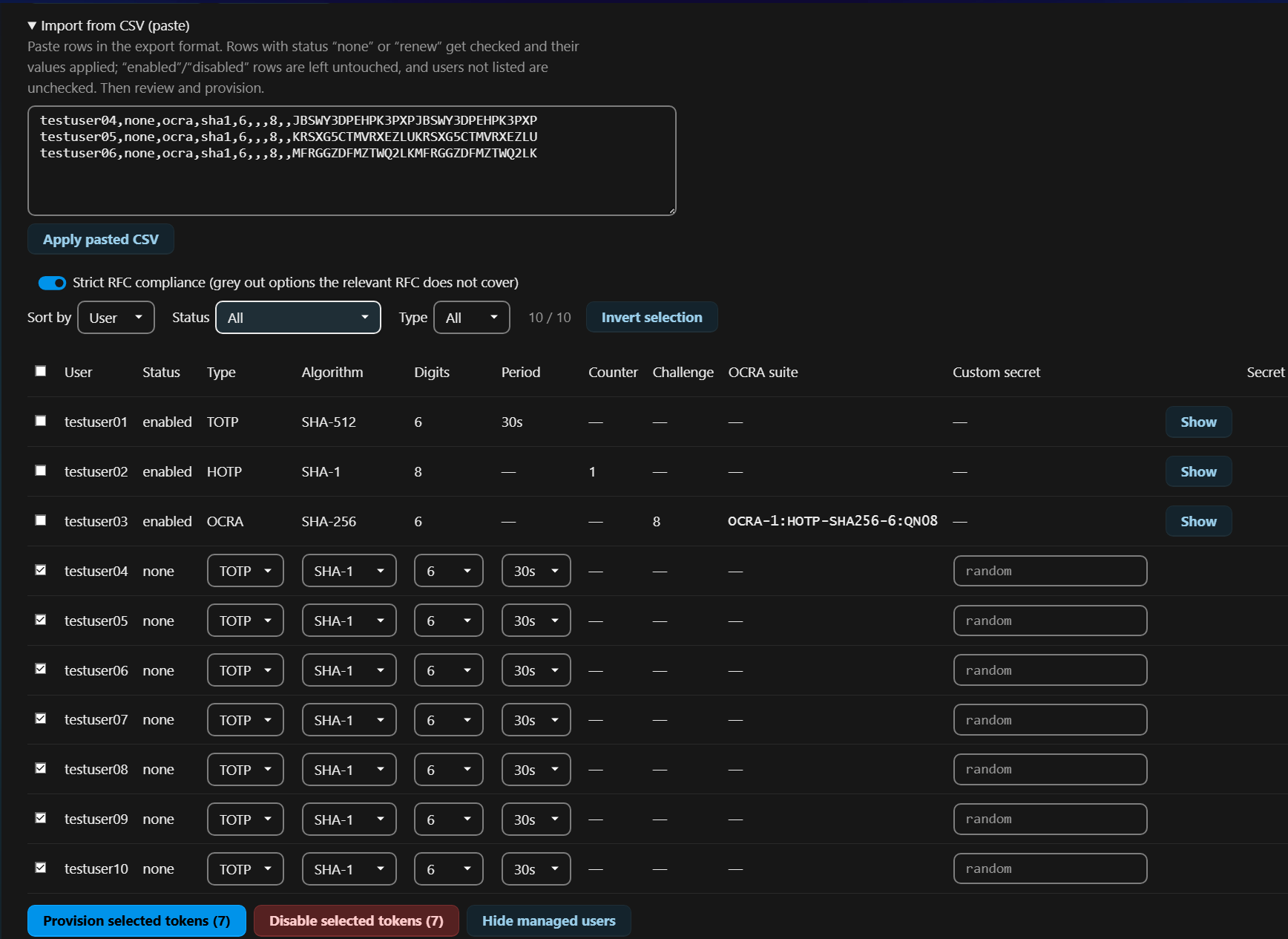Click the custom secret field for testuser04
1288x939 pixels.
point(1051,571)
